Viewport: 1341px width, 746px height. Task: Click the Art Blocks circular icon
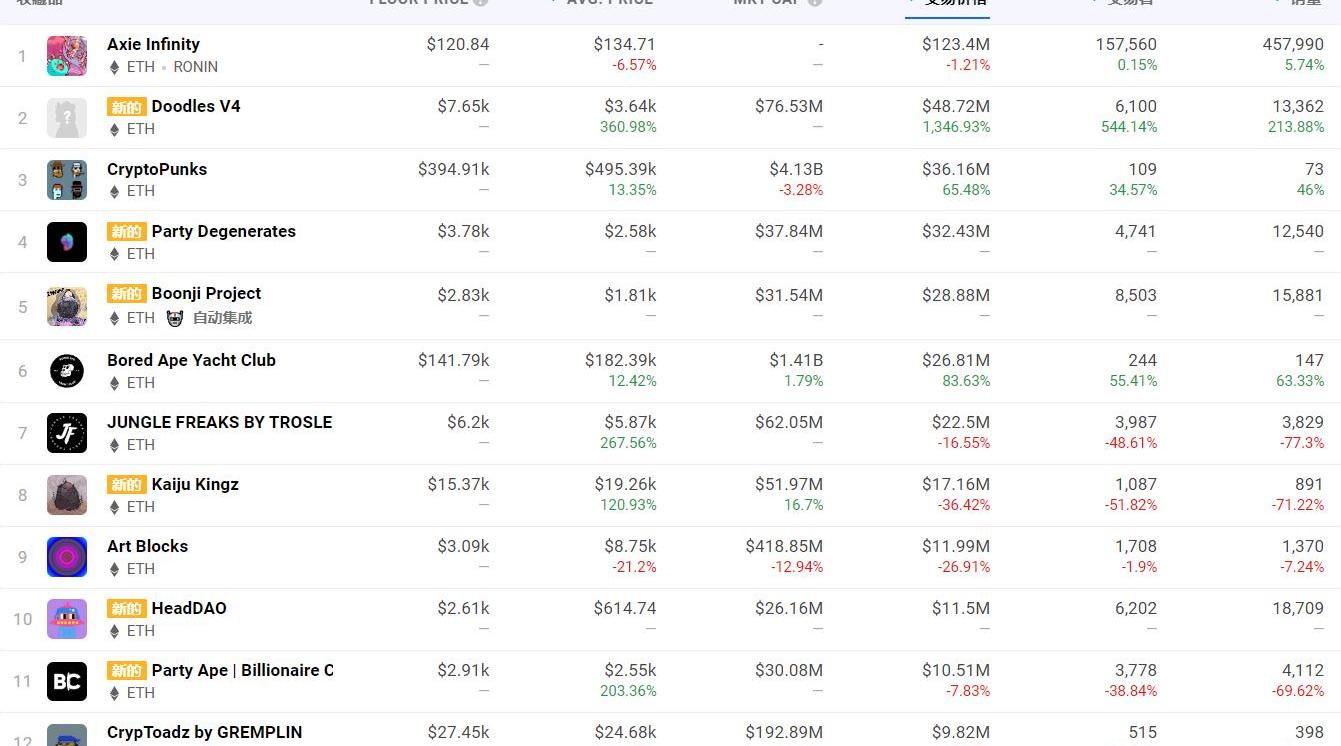67,557
